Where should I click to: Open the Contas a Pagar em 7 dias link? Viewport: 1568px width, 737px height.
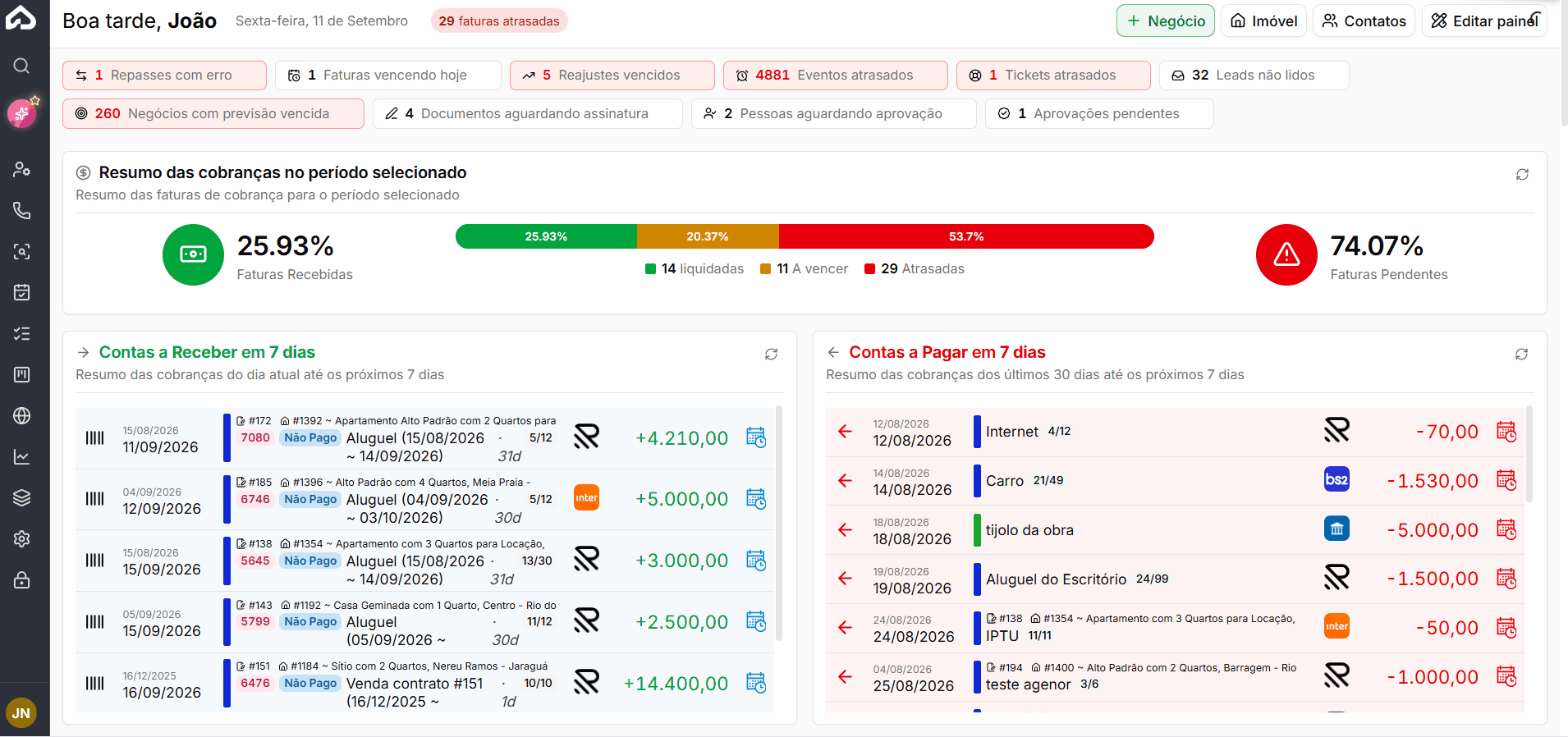pyautogui.click(x=947, y=352)
